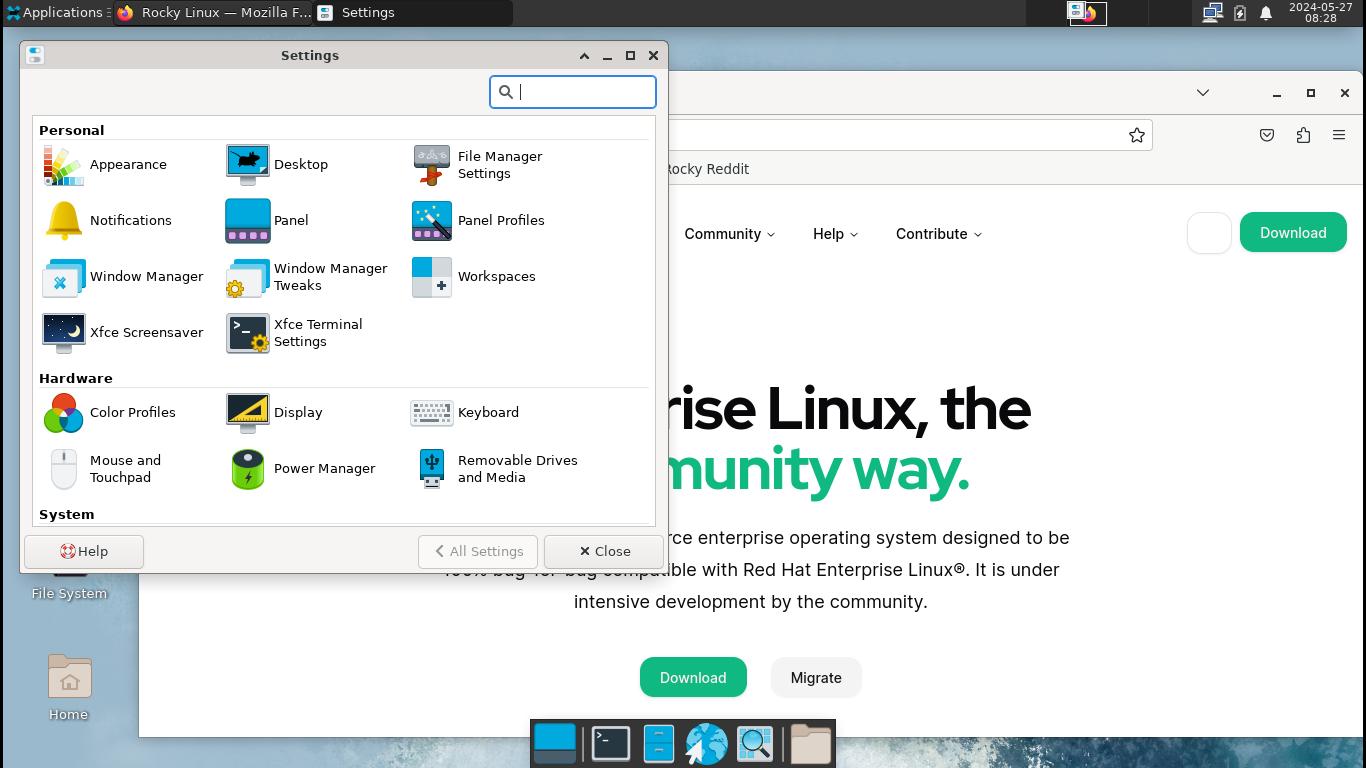
Task: Open Application Finder magnifier in dock
Action: (756, 744)
